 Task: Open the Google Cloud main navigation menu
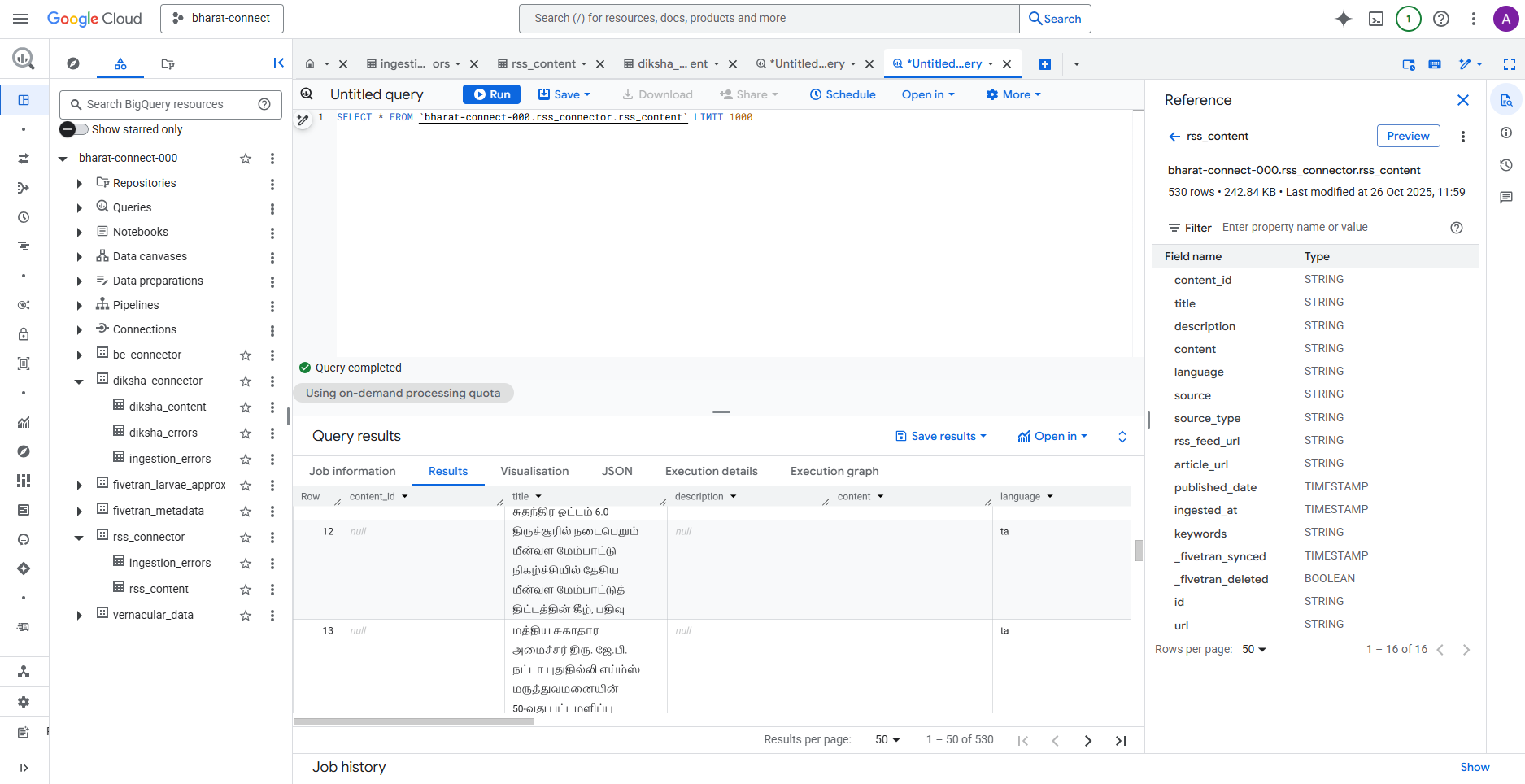(x=20, y=19)
